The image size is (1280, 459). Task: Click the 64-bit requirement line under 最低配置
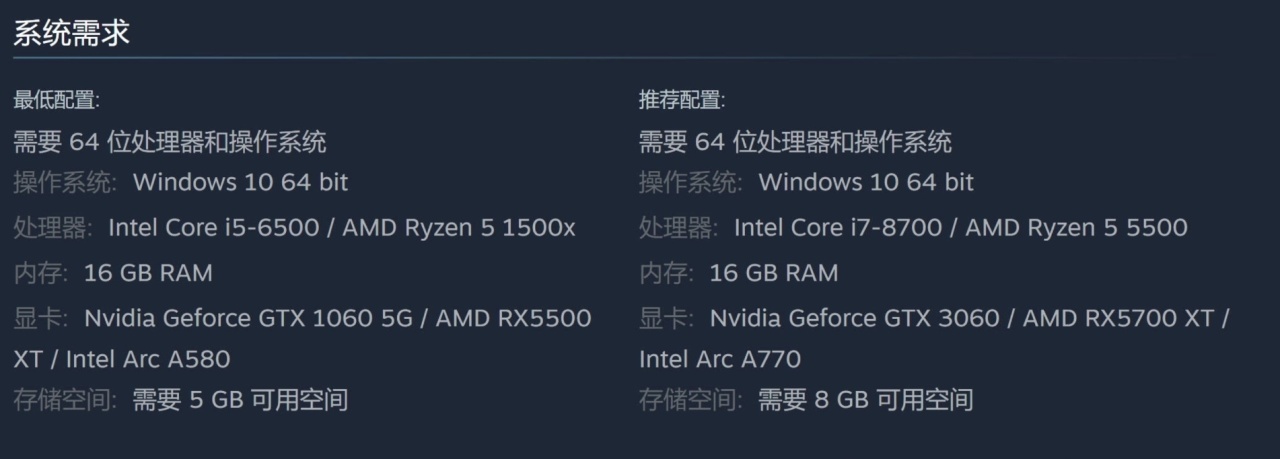click(169, 142)
